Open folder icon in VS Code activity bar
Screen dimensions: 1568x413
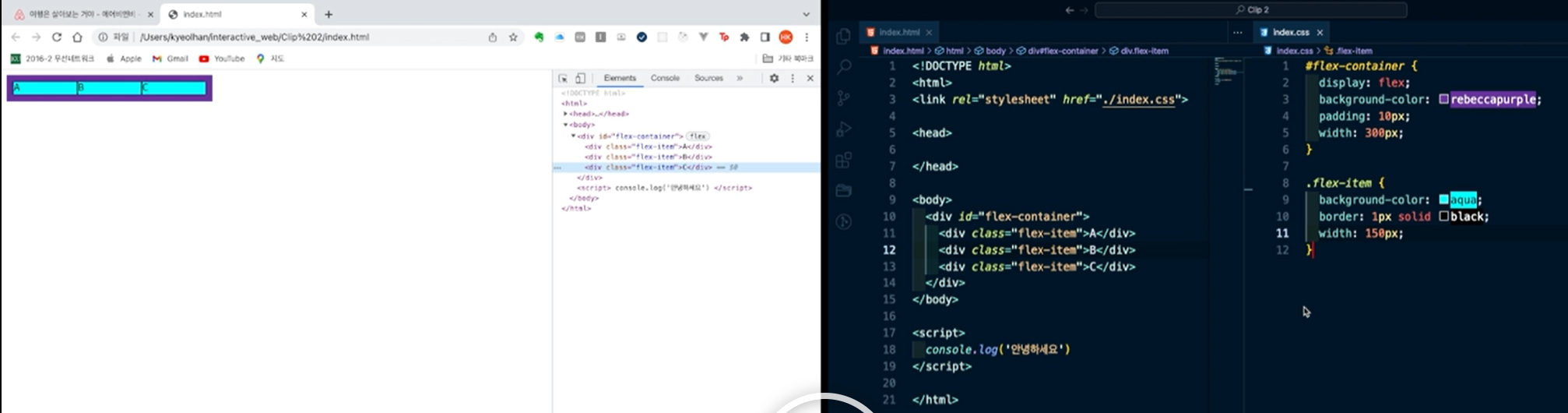tap(843, 191)
